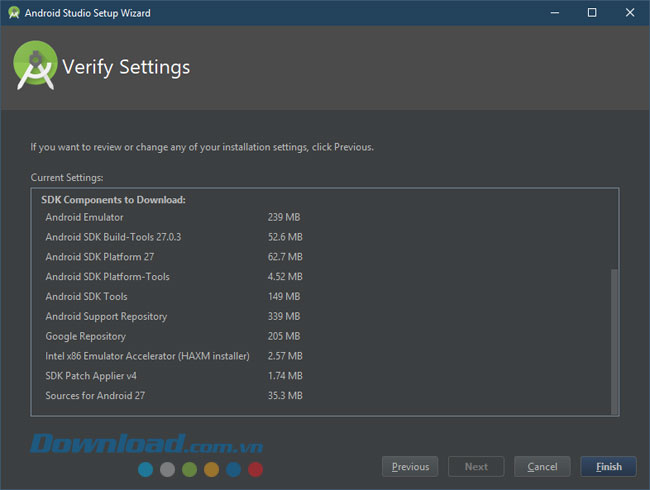Click the Android Studio title bar icon
650x490 pixels.
coord(14,13)
